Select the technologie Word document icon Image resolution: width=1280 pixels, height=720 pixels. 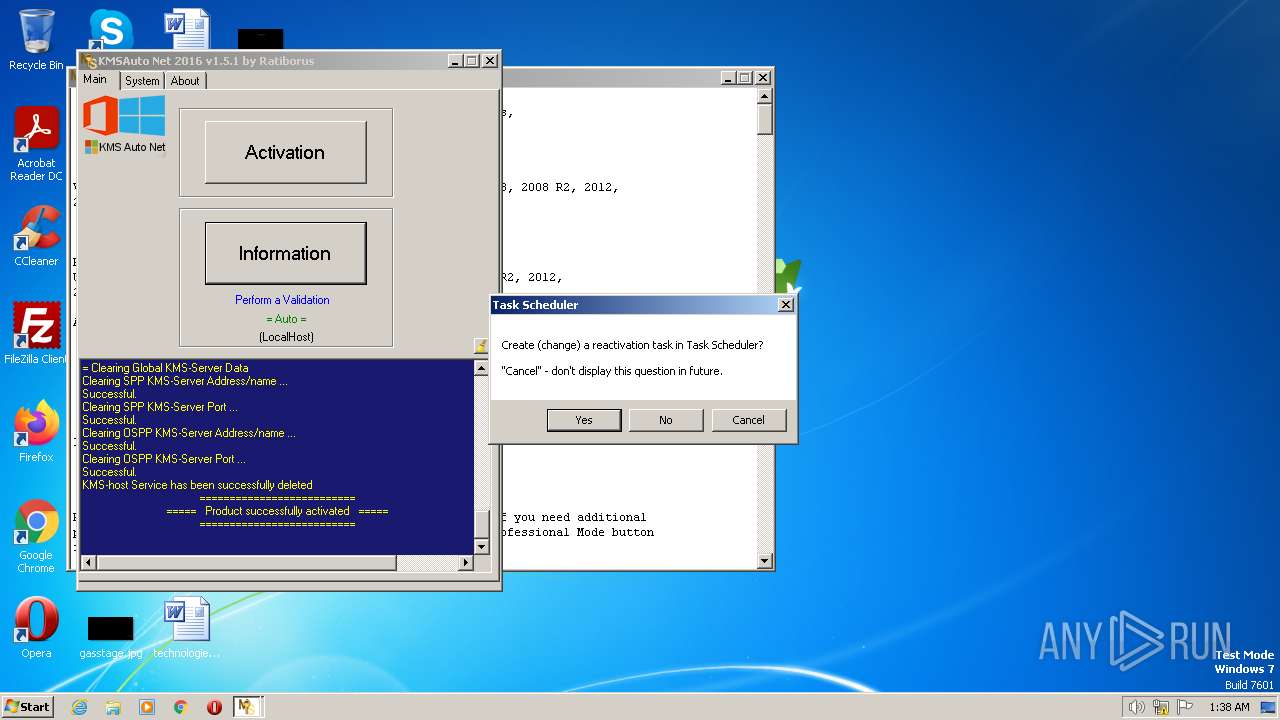pos(187,627)
